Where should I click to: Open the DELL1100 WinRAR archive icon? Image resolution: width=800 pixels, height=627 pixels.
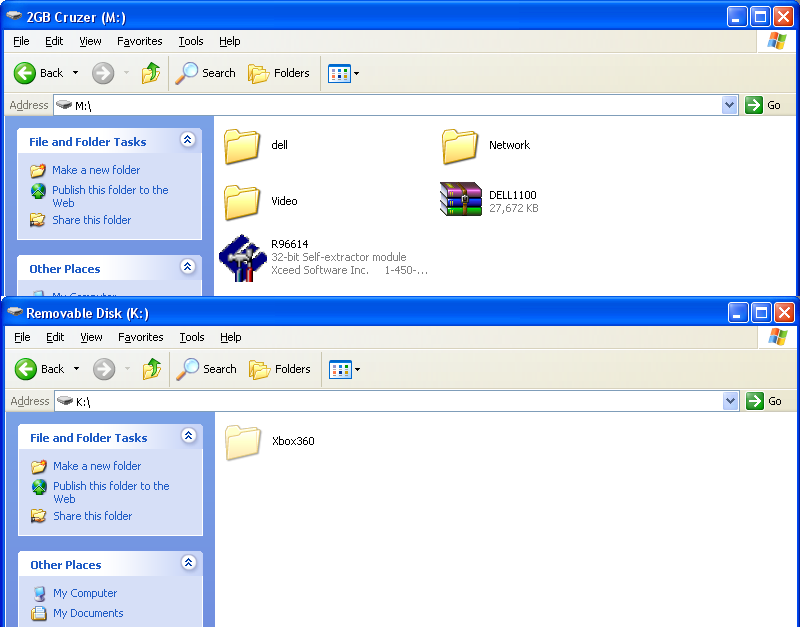[x=461, y=200]
